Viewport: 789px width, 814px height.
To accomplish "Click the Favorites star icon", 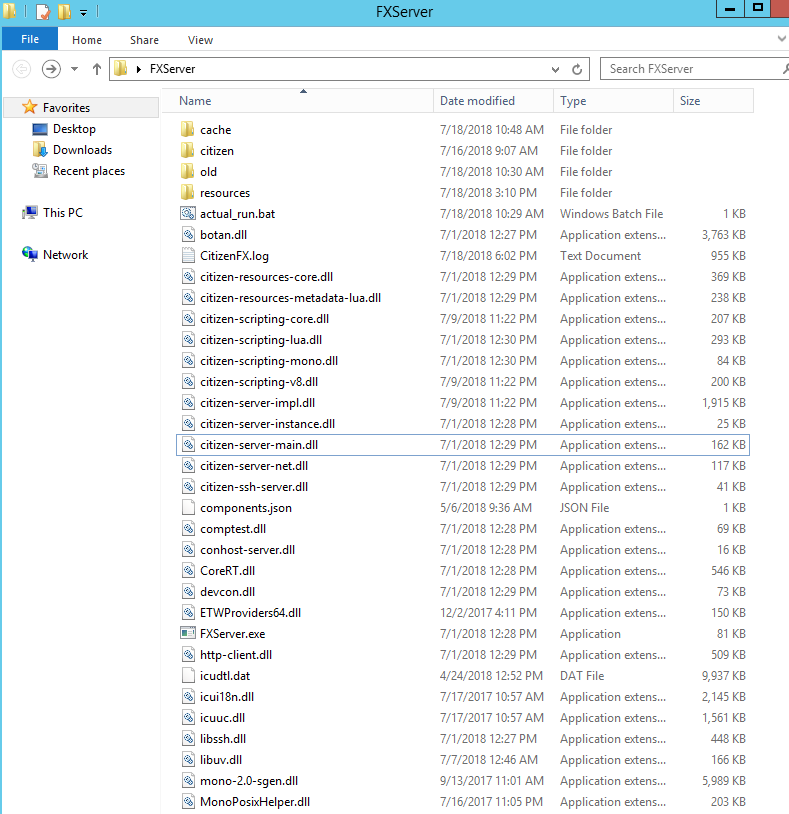I will (30, 107).
